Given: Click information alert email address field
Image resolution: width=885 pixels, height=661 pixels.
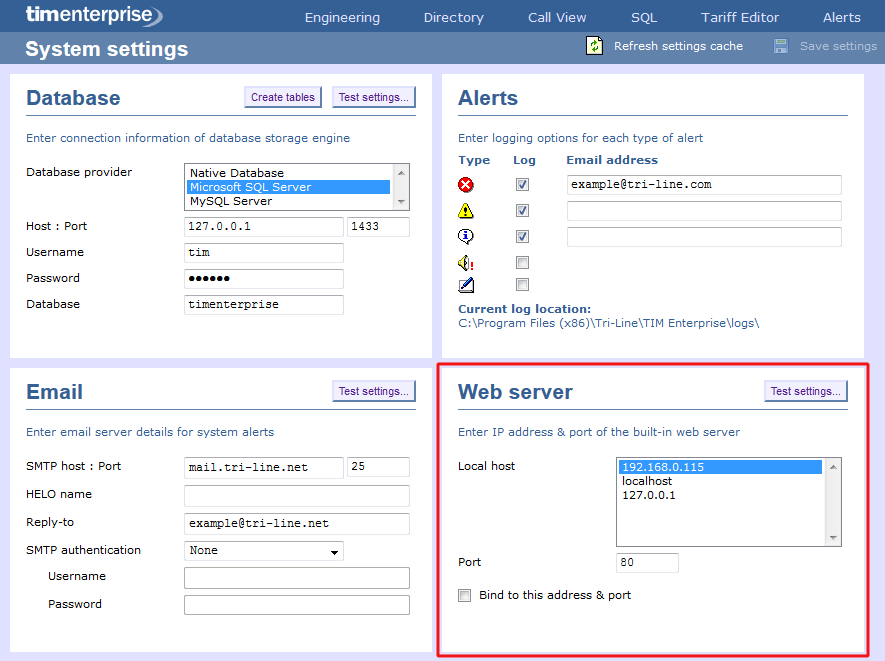Looking at the screenshot, I should coord(704,237).
